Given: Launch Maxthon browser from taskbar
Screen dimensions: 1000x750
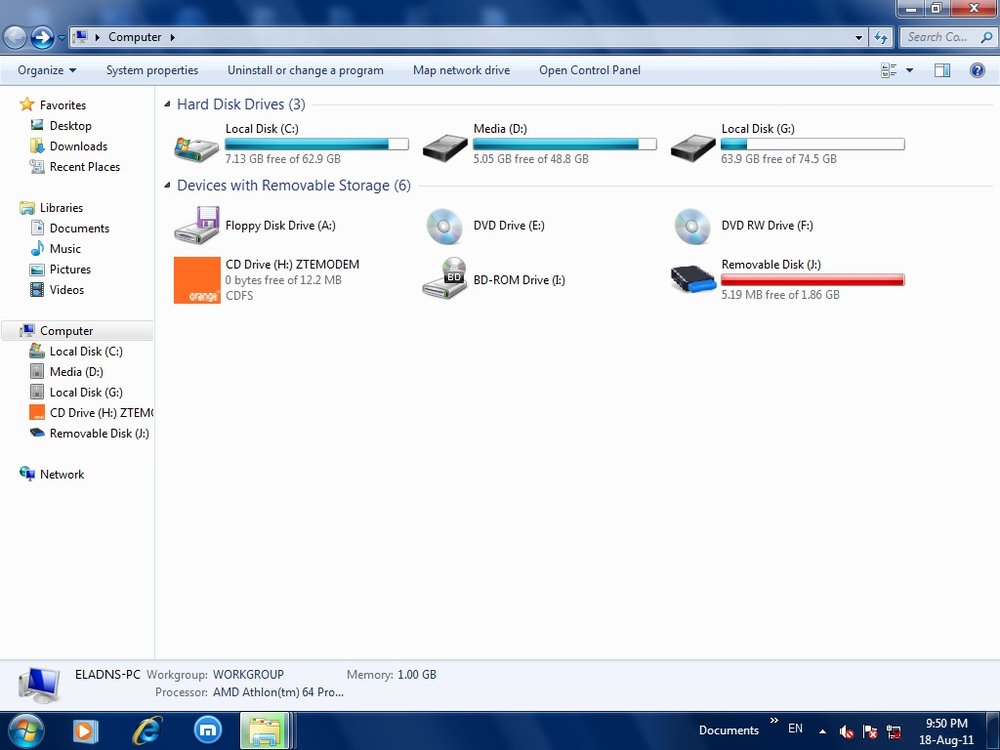Looking at the screenshot, I should [208, 731].
